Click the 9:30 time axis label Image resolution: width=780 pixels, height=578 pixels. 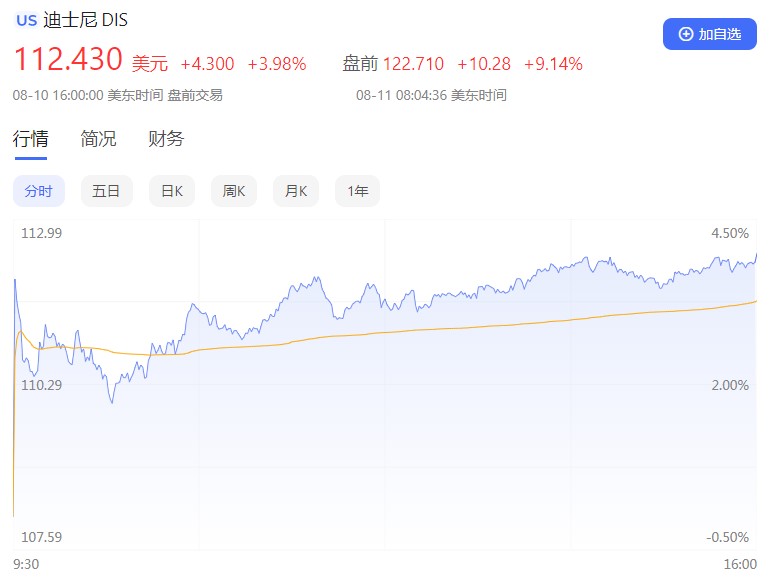click(x=26, y=564)
